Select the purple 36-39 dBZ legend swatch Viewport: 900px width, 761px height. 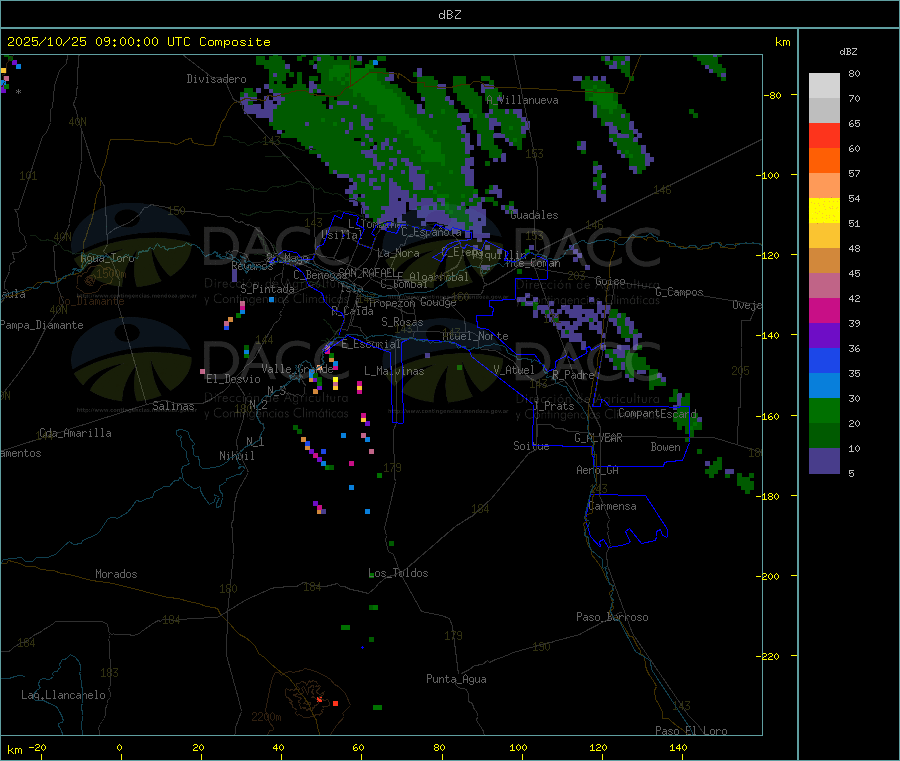click(x=824, y=336)
